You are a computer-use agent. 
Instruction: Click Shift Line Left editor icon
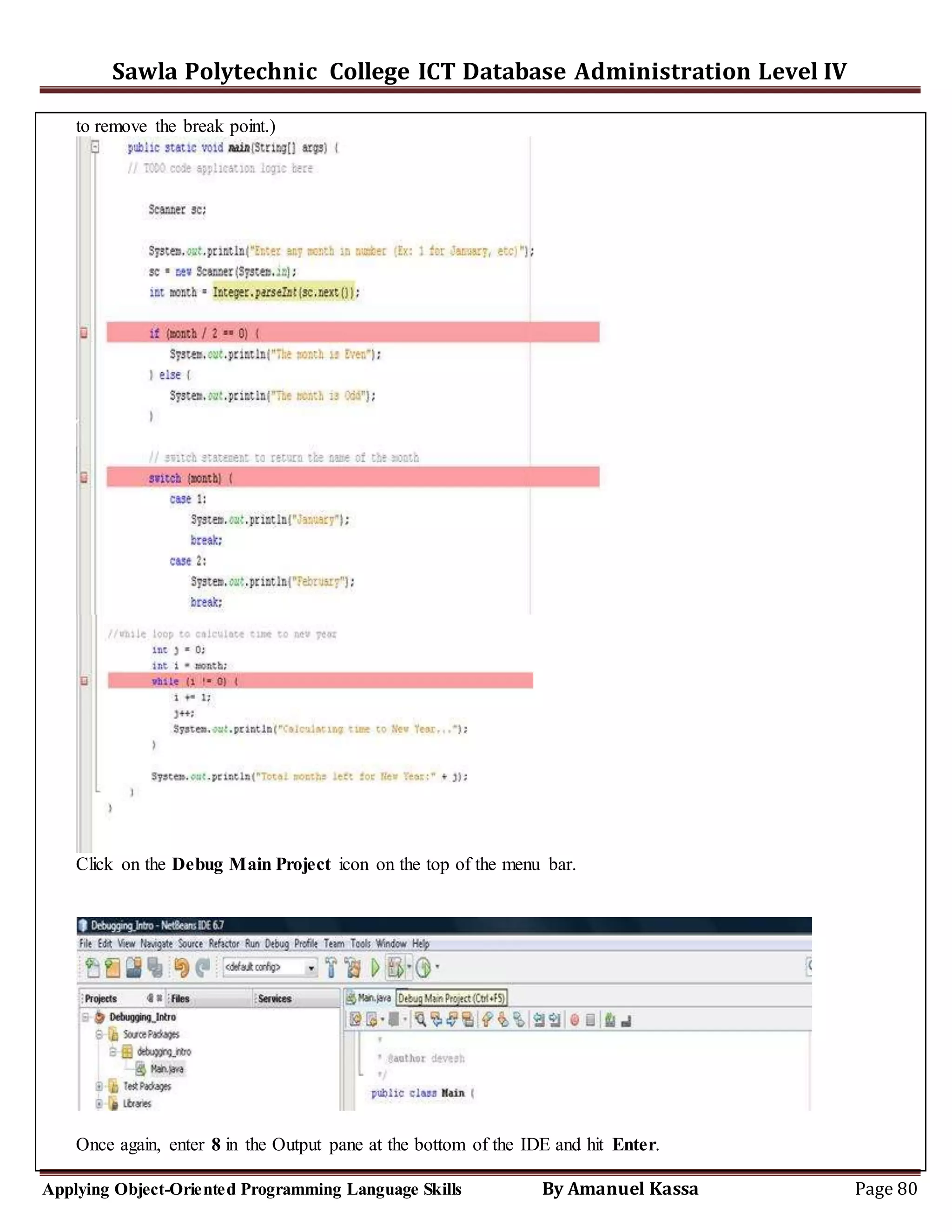[539, 1020]
